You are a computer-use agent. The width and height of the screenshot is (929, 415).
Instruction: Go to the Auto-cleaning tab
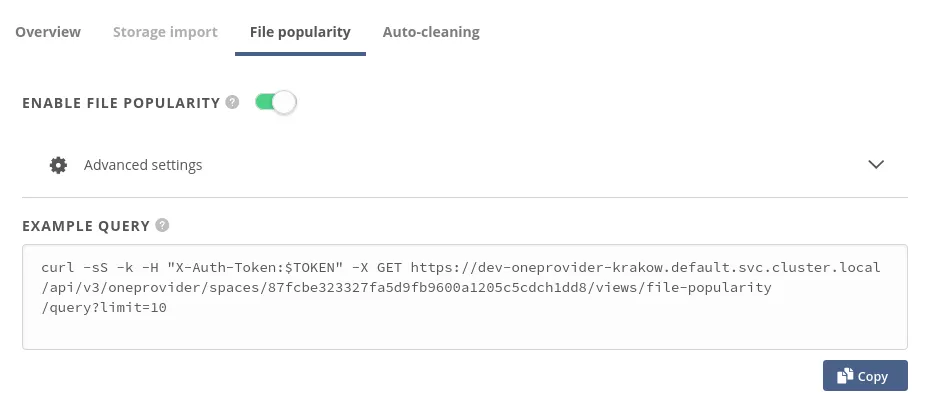(x=431, y=32)
